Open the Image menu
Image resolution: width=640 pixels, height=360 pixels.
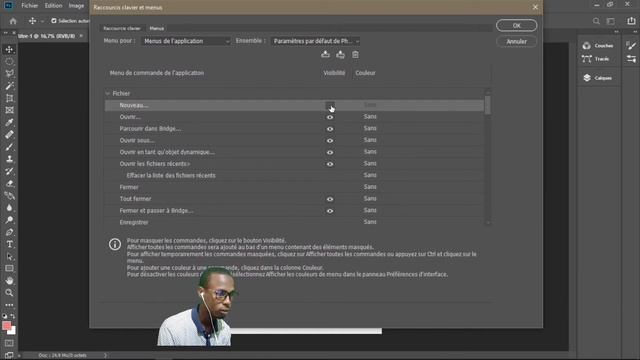(76, 6)
